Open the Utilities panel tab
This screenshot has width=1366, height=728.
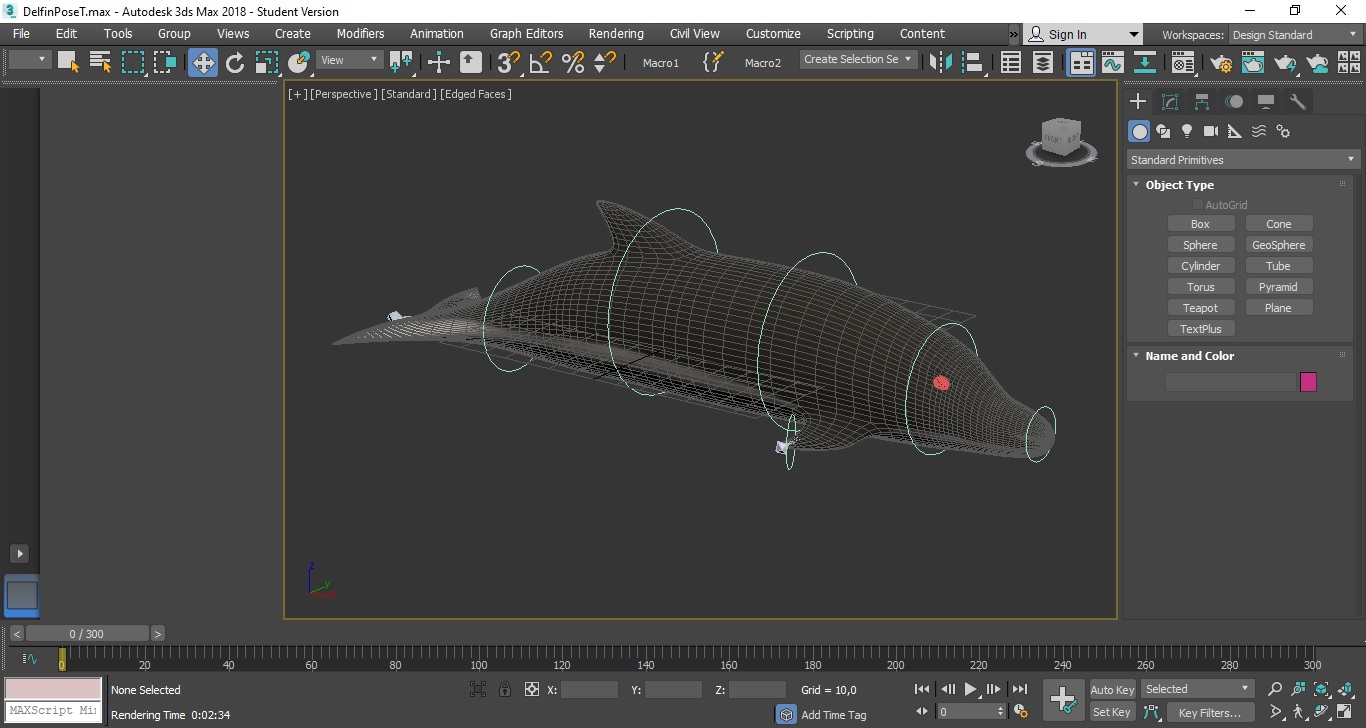(x=1298, y=102)
